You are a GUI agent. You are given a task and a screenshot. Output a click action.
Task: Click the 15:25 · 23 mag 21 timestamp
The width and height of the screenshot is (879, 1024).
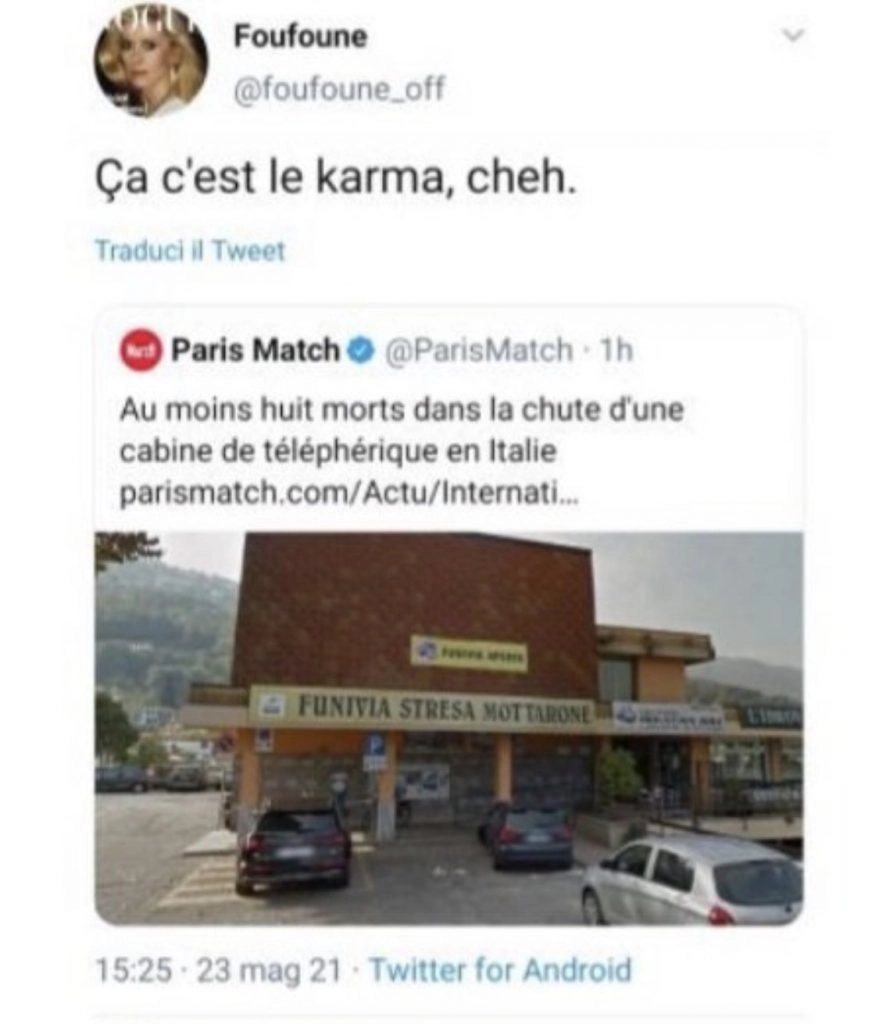point(219,970)
